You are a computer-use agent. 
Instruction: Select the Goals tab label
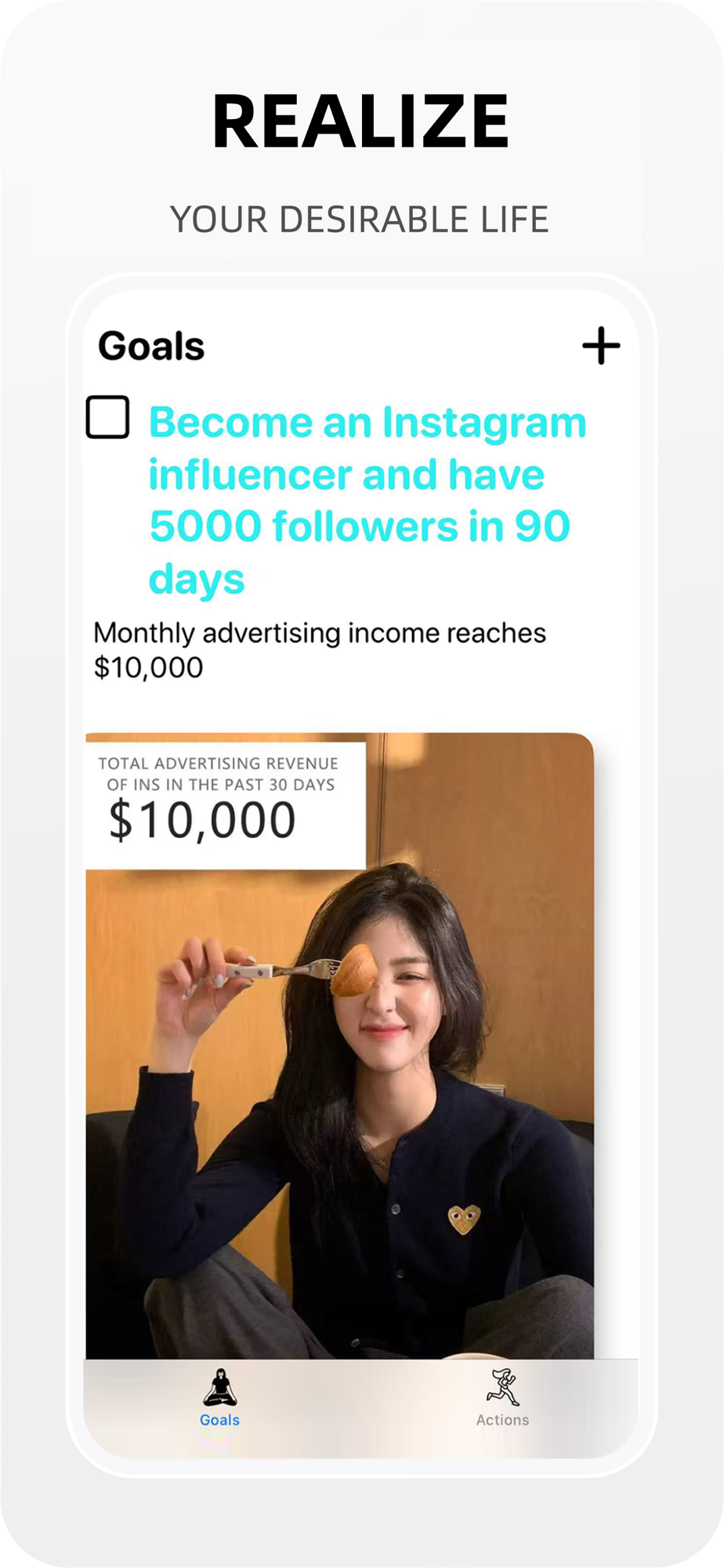pyautogui.click(x=219, y=1420)
